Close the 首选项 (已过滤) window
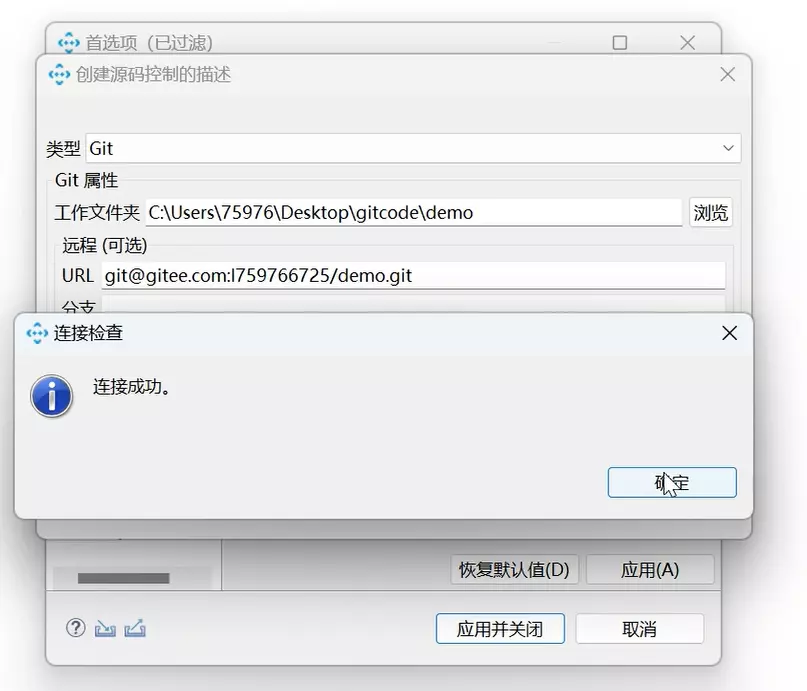The image size is (807, 691). click(x=688, y=42)
